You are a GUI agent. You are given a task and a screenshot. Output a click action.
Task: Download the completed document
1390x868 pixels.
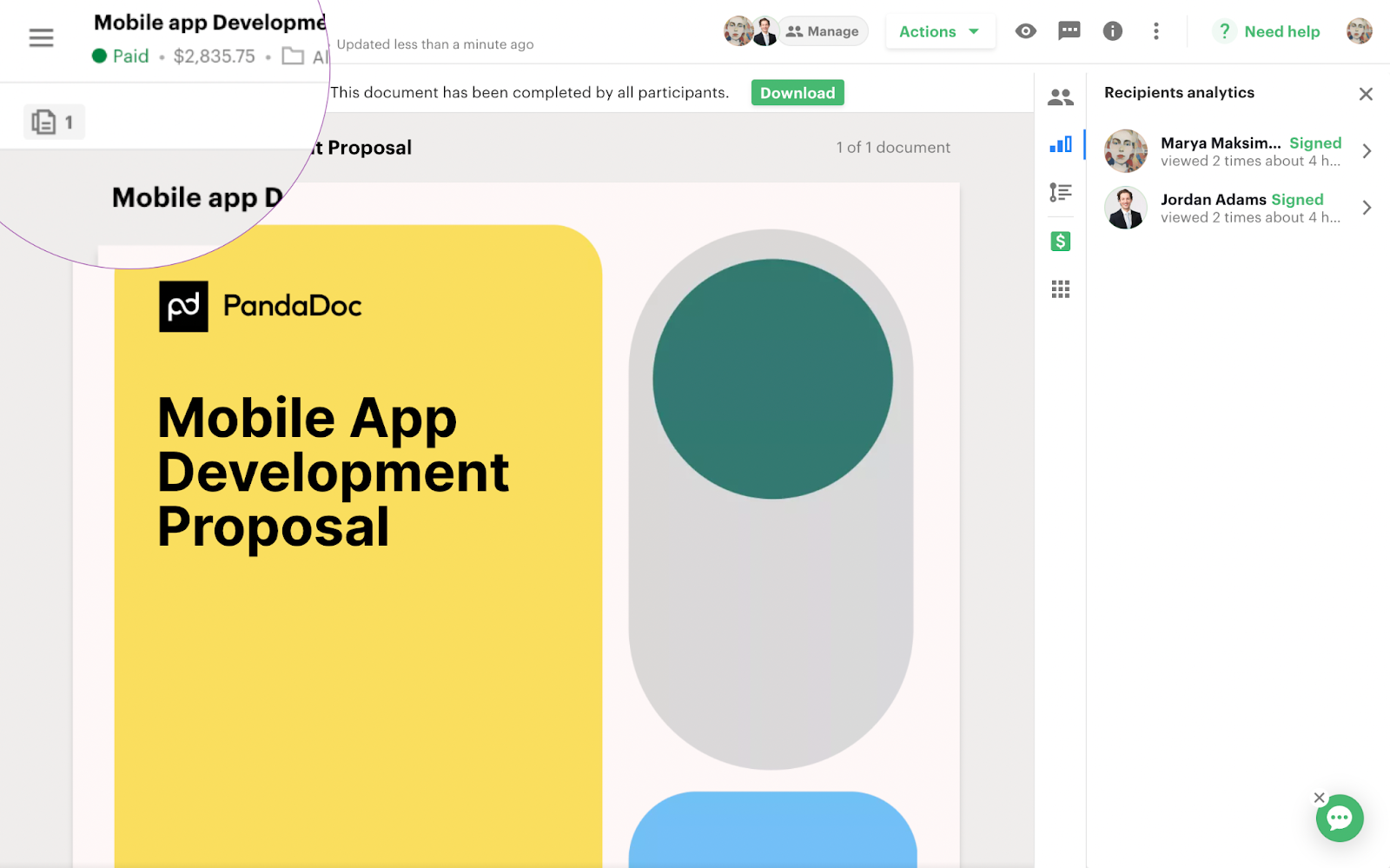[798, 93]
